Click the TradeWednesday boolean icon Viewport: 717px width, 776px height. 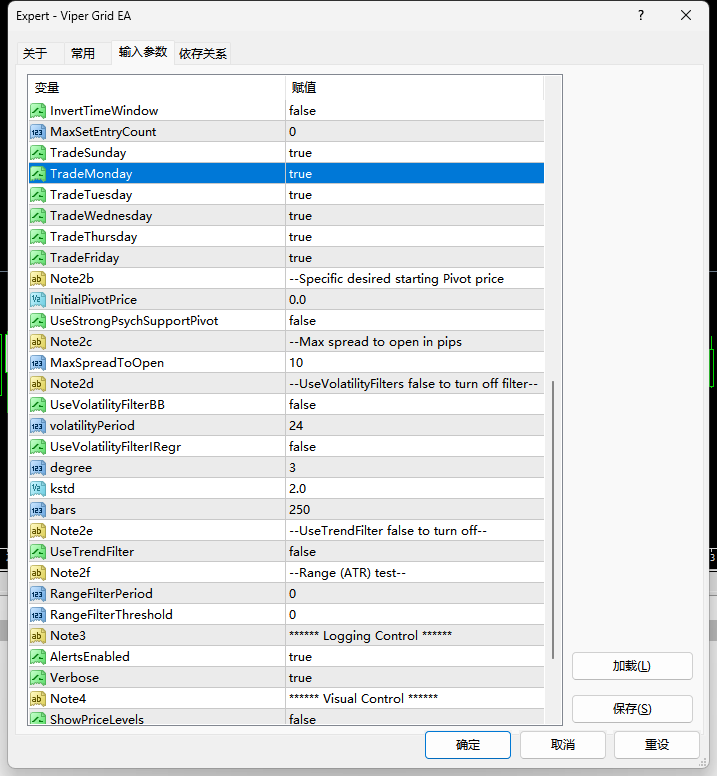tap(38, 216)
